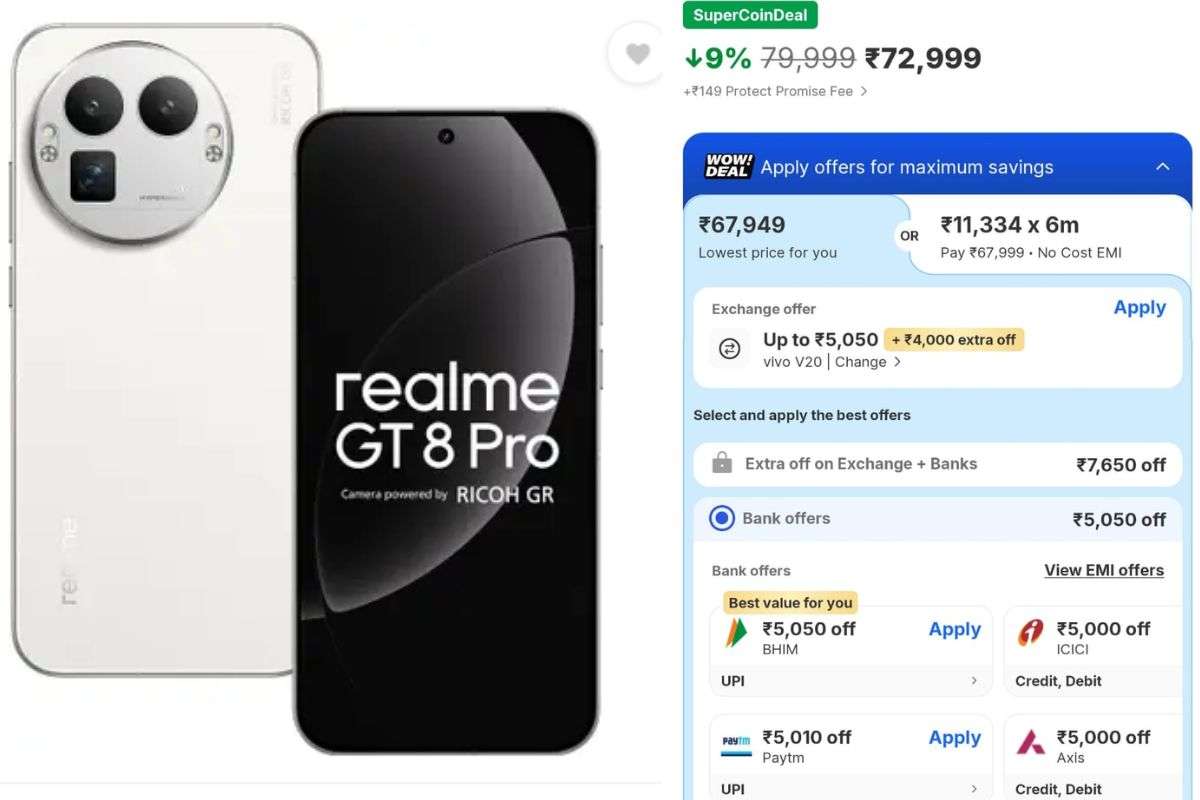Click the exchange offer circular arrows icon
The width and height of the screenshot is (1200, 800).
click(x=729, y=349)
